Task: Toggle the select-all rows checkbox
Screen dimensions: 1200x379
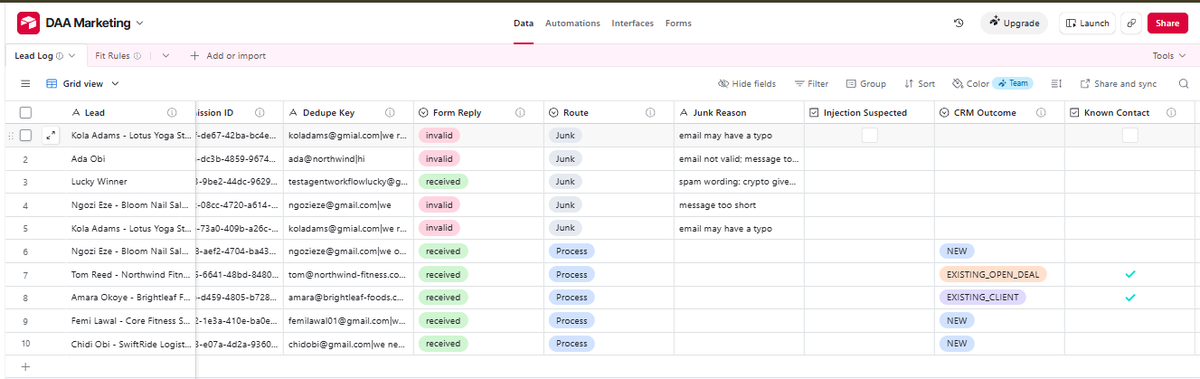Action: 25,112
